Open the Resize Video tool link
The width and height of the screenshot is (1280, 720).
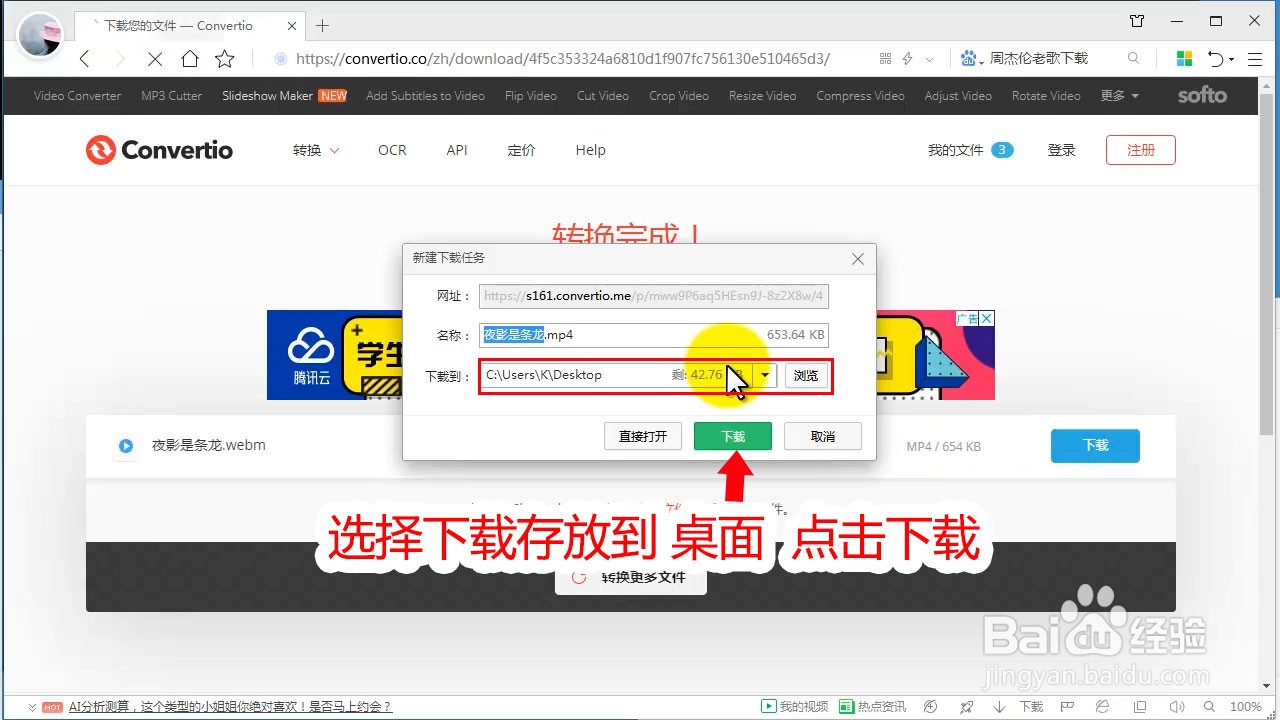762,96
